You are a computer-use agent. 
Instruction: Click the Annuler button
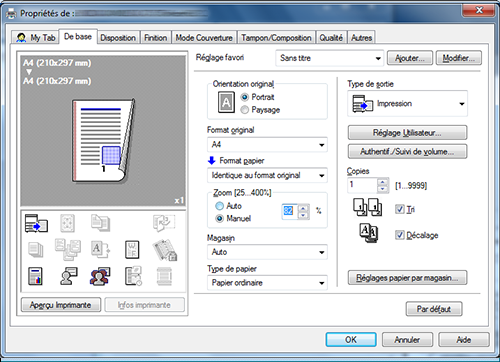click(407, 340)
